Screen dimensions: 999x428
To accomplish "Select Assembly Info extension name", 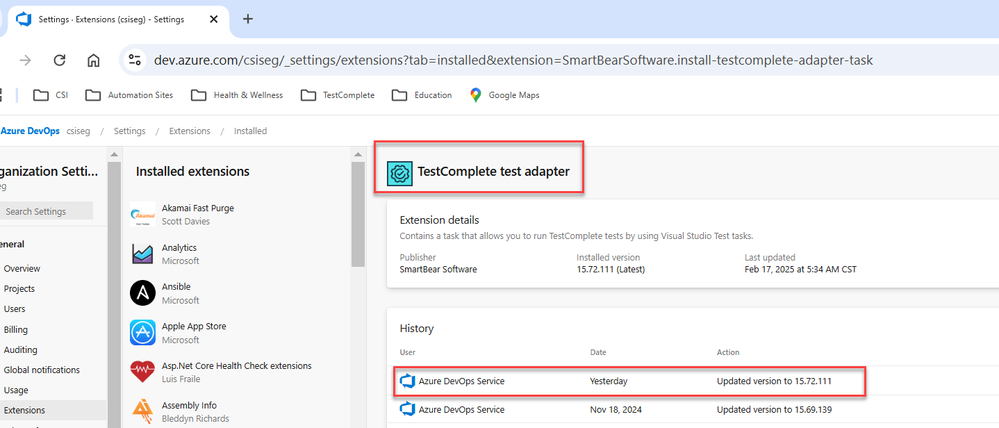I will (x=189, y=406).
